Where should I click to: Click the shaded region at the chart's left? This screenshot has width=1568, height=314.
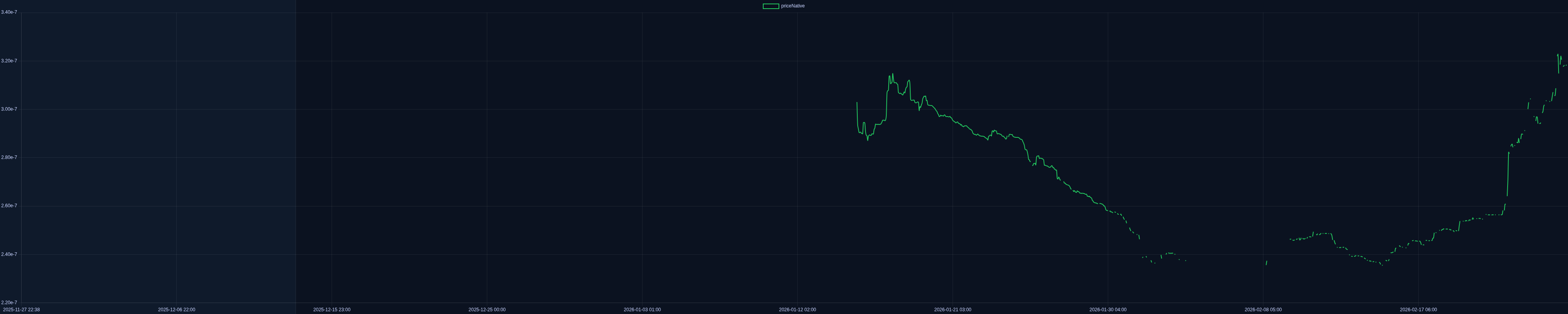[158, 157]
